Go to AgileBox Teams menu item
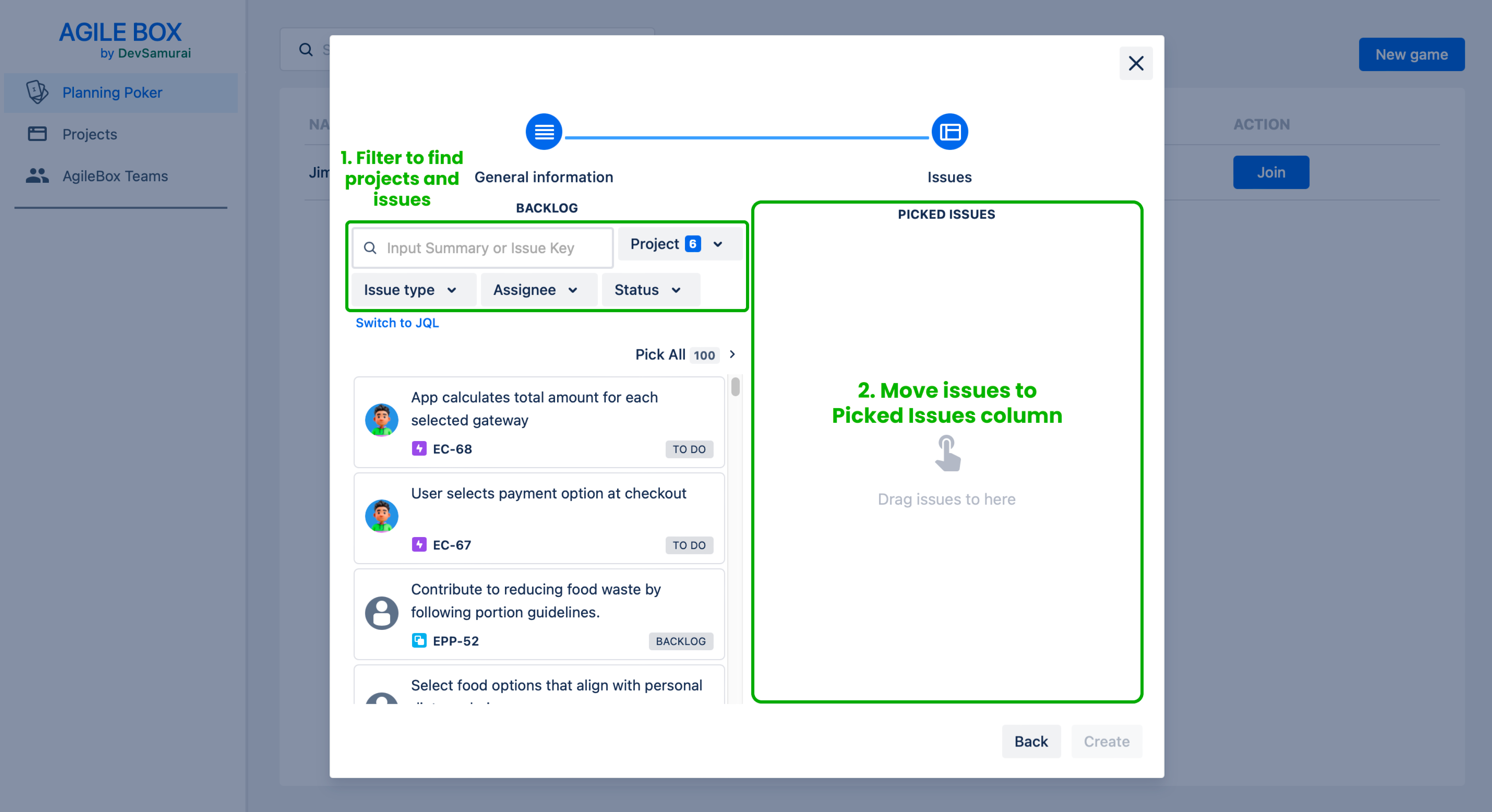 coord(115,176)
